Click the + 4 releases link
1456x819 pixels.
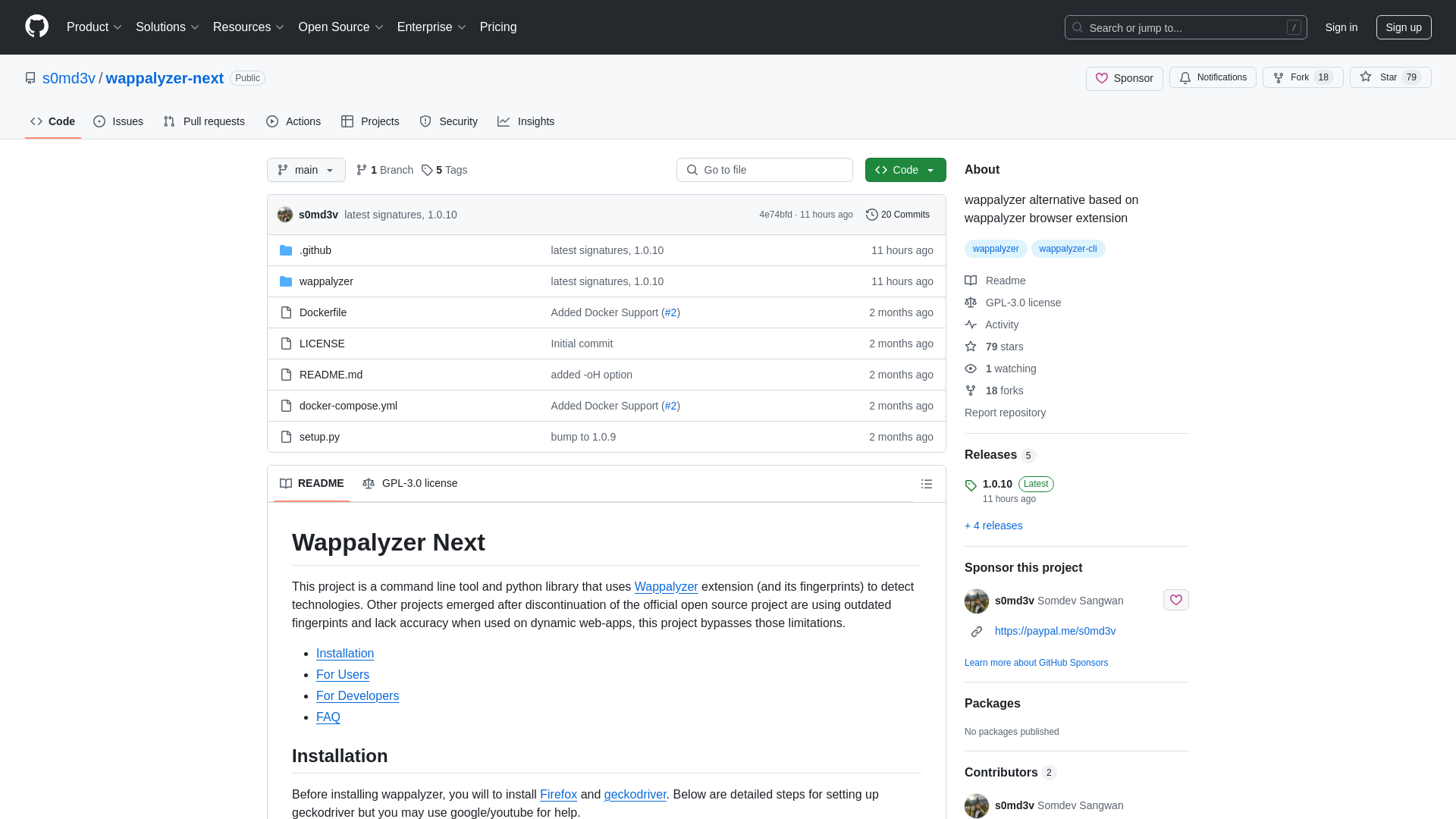pyautogui.click(x=993, y=526)
